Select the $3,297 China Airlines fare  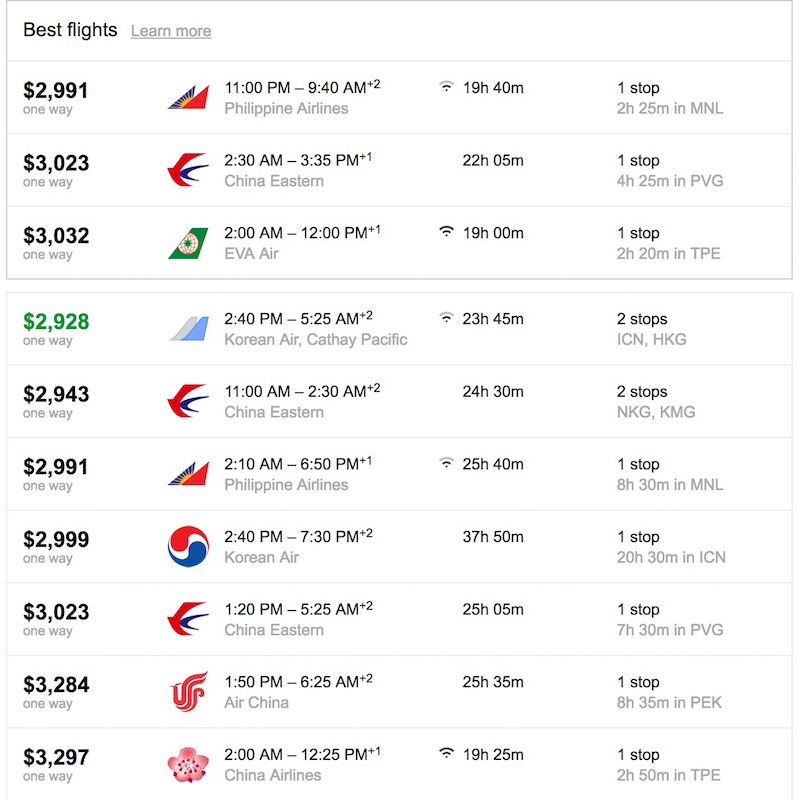click(56, 757)
